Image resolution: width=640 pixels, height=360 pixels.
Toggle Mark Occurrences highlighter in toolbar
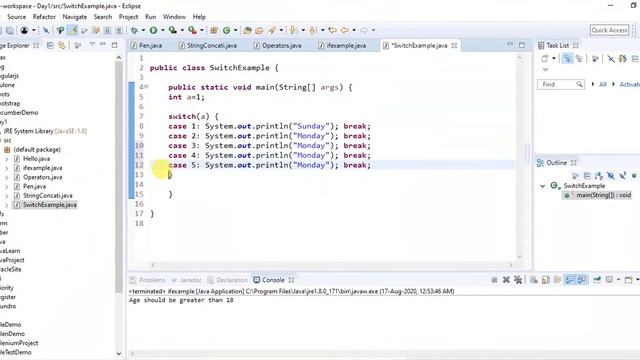point(73,30)
